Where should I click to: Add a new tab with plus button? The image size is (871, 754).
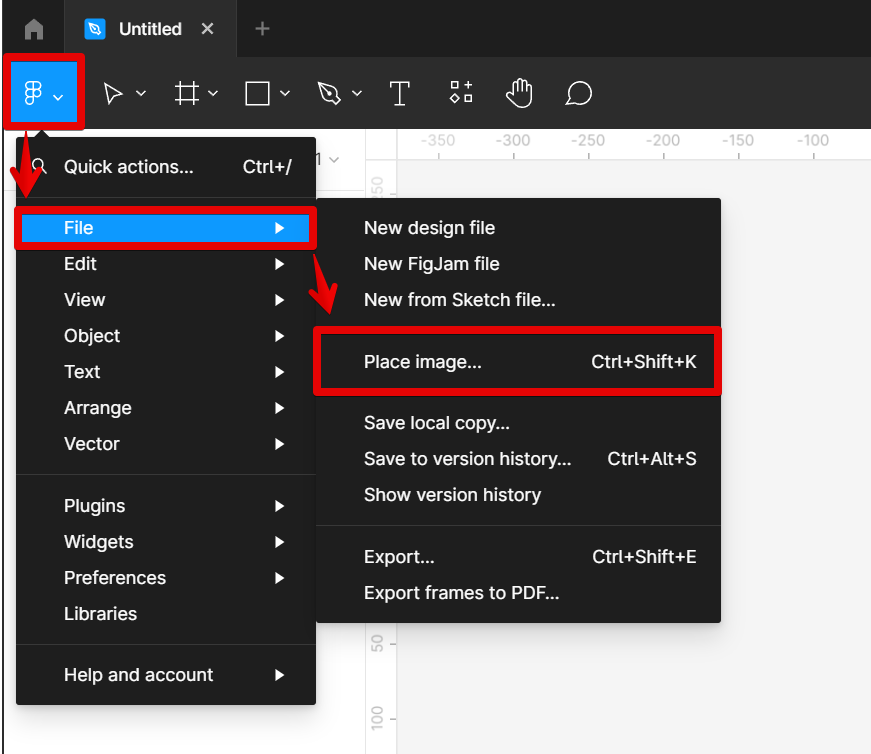point(262,29)
